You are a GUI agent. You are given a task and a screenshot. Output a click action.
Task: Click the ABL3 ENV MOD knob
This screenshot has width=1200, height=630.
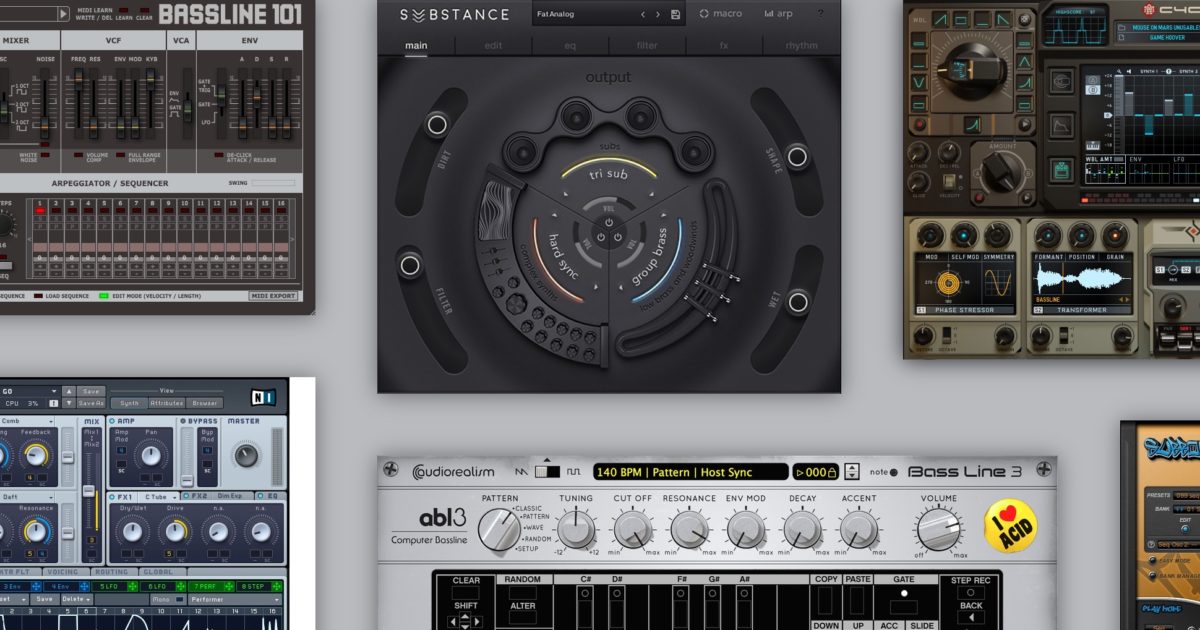click(746, 528)
